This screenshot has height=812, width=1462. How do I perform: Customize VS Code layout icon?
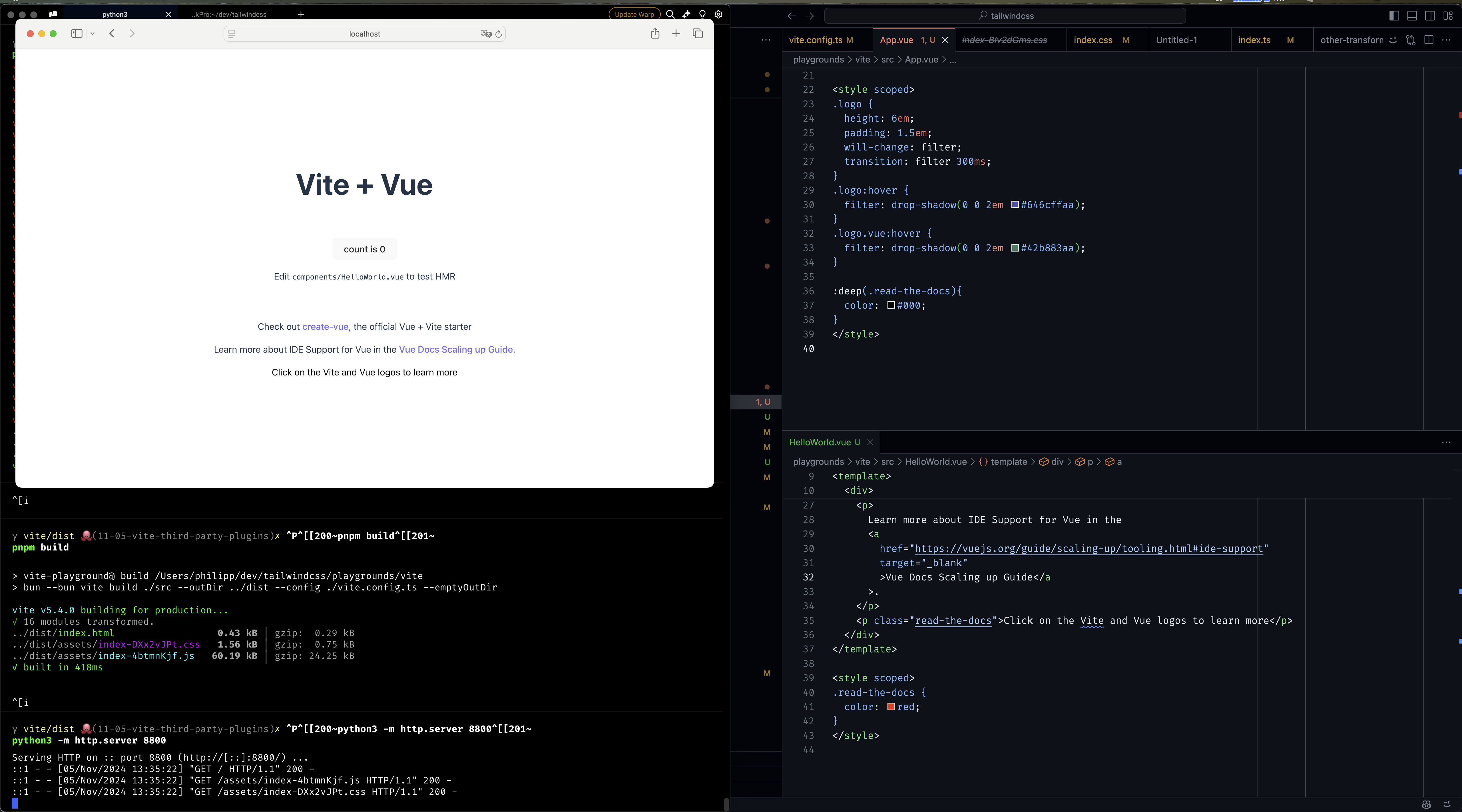[1448, 16]
